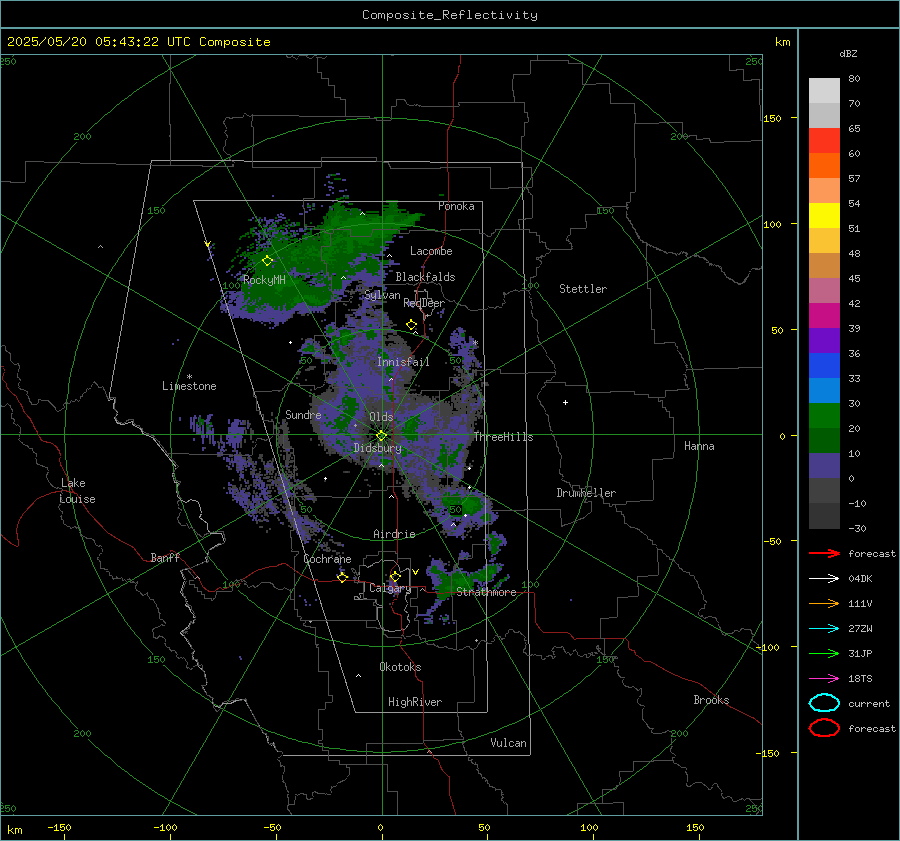Click the cyan 27ZW arrow in legend

824,629
